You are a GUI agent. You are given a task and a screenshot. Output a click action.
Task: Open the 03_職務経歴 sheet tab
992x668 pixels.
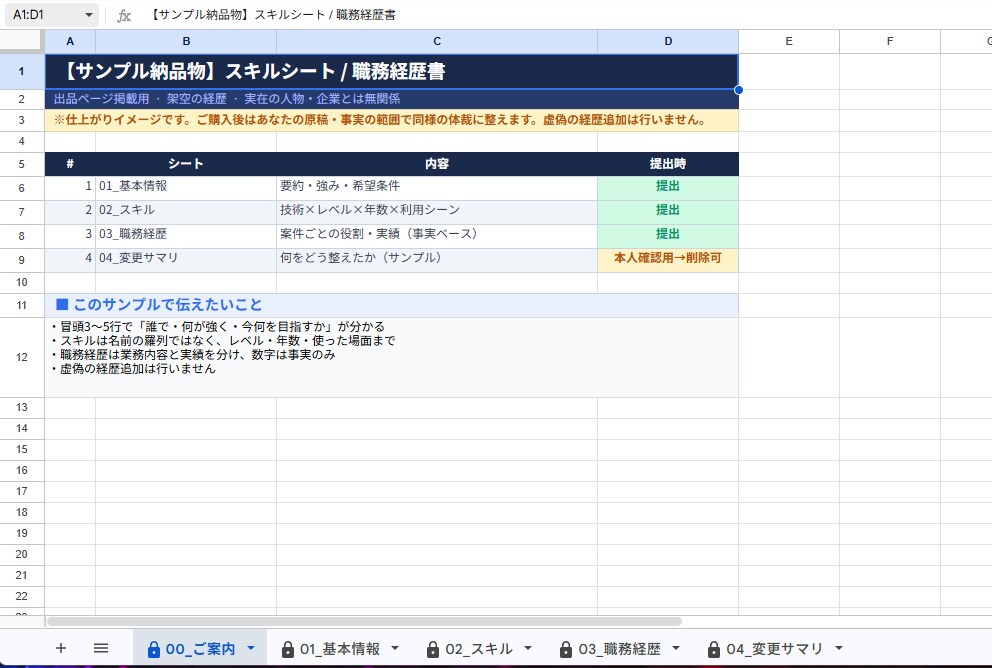[x=619, y=649]
